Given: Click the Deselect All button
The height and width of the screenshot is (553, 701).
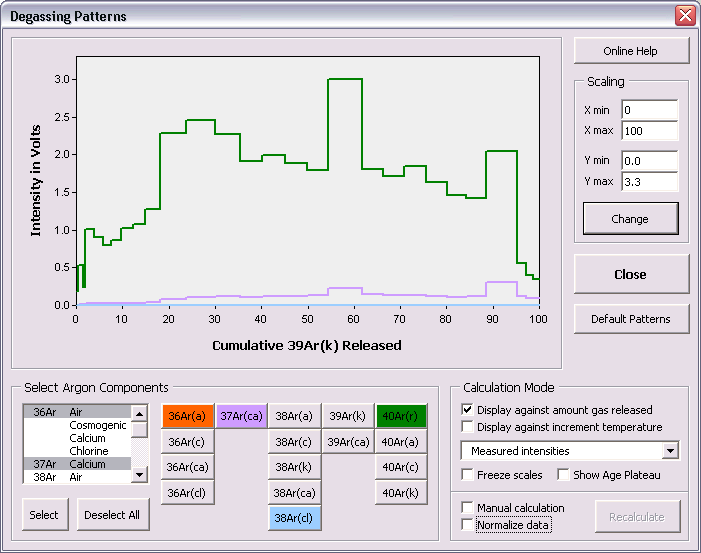Looking at the screenshot, I should pos(113,516).
